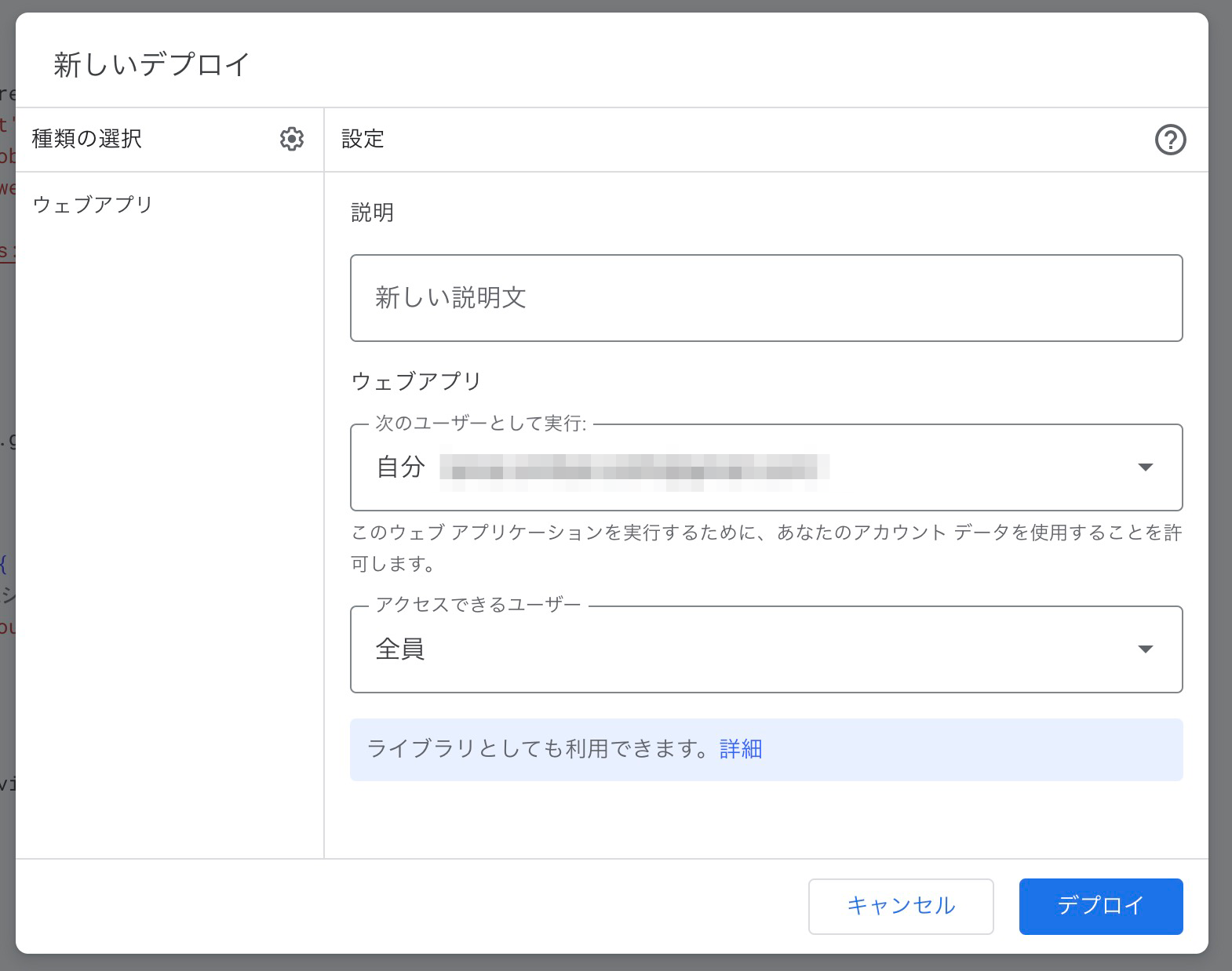The width and height of the screenshot is (1232, 971).
Task: Click the 自分 value in the execute-as box
Action: [x=400, y=467]
